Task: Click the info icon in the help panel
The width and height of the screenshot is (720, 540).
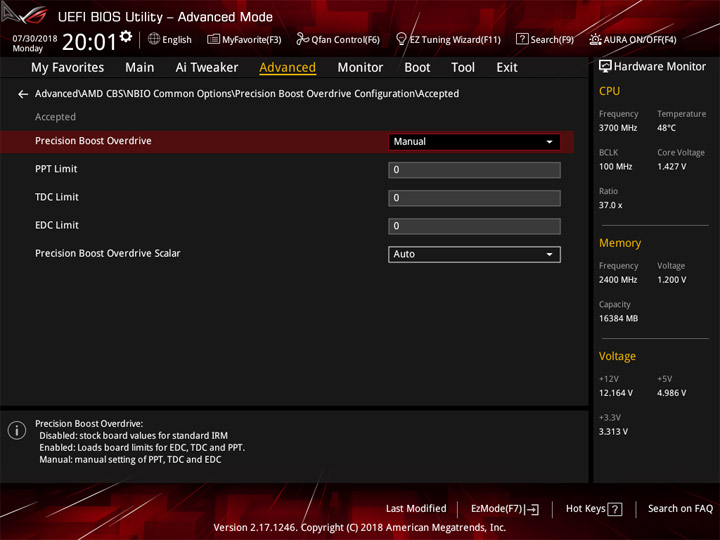Action: click(x=17, y=430)
